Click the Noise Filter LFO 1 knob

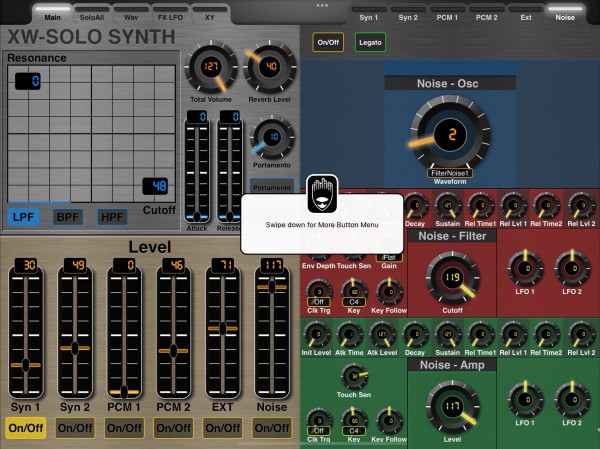(x=525, y=269)
